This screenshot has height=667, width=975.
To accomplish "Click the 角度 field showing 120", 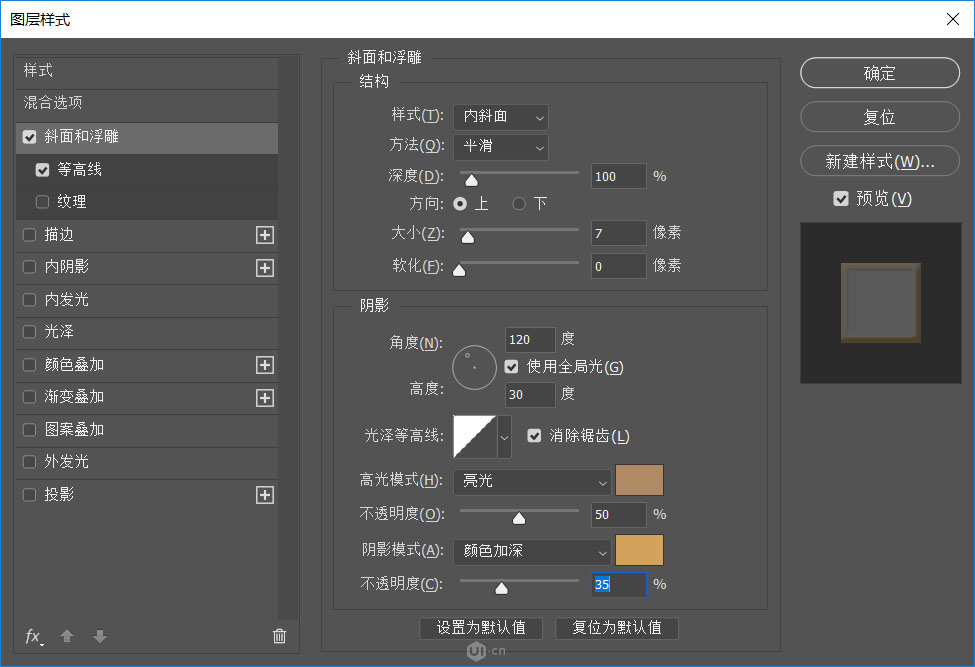I will [x=530, y=340].
